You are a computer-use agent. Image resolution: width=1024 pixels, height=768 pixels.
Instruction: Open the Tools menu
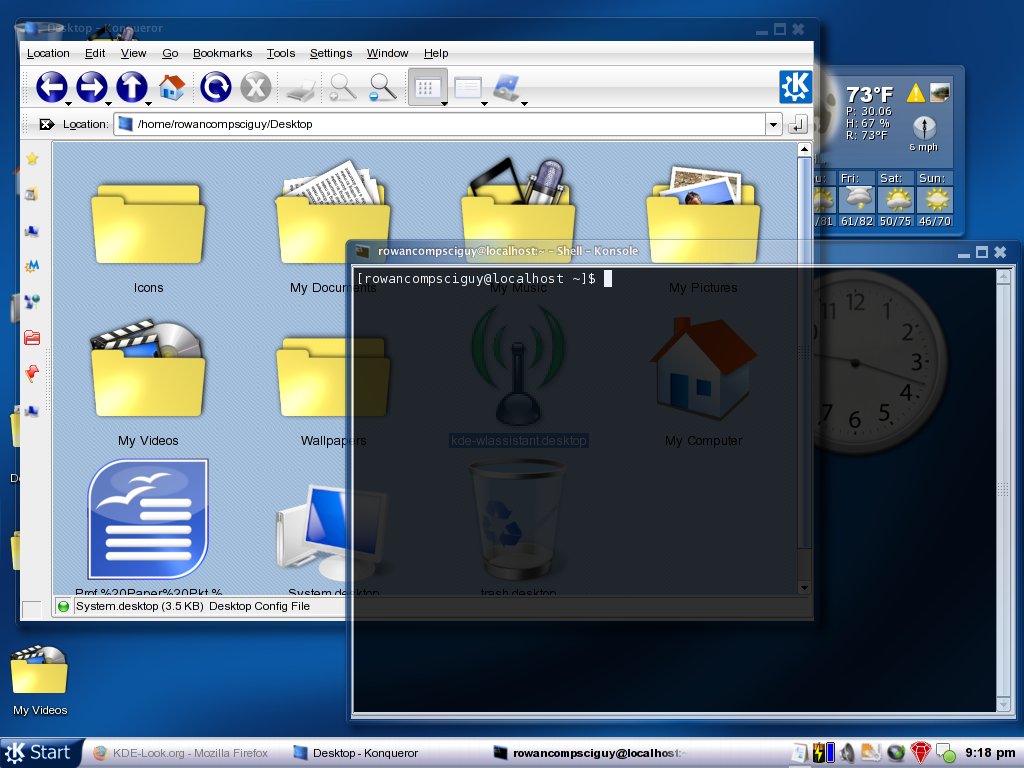pyautogui.click(x=281, y=54)
